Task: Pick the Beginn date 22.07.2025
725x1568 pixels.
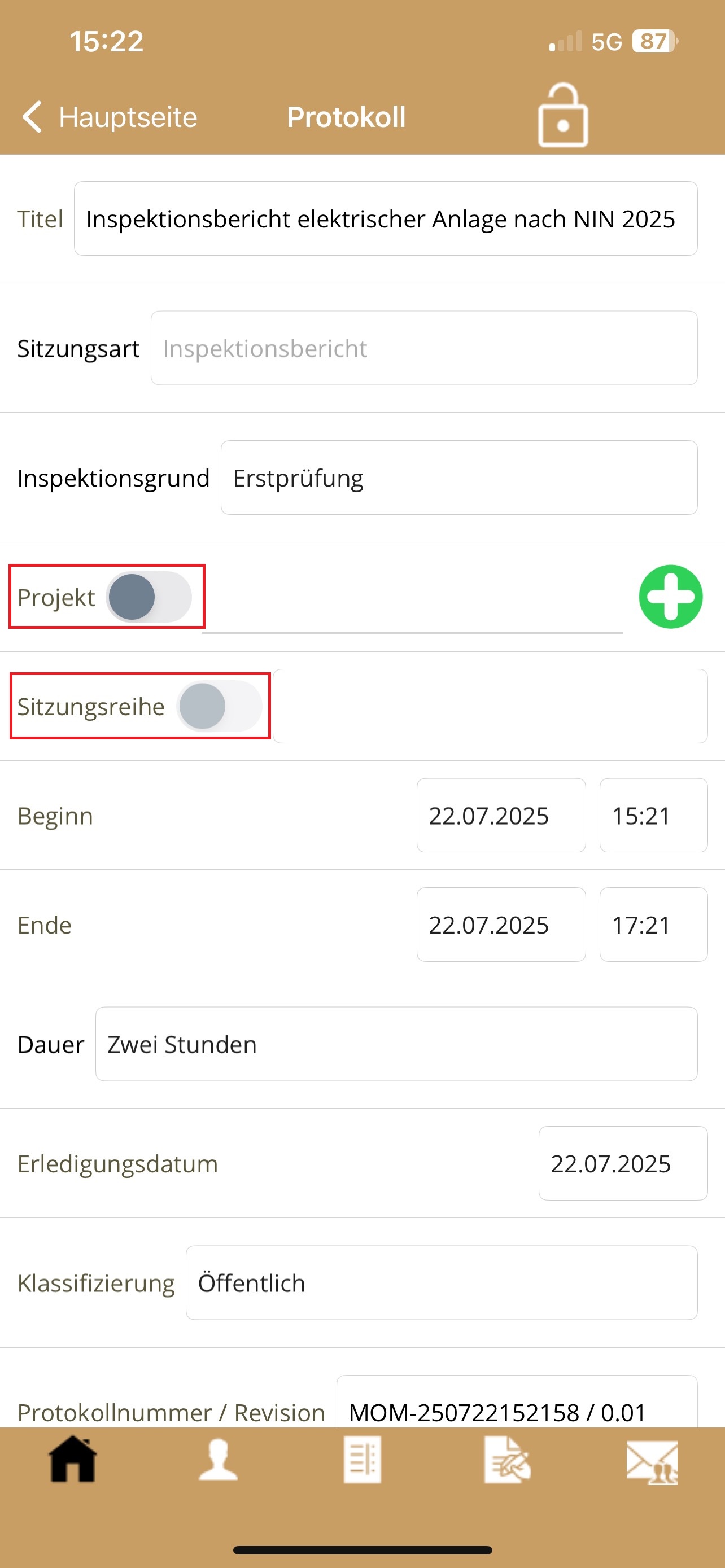Action: (x=500, y=815)
